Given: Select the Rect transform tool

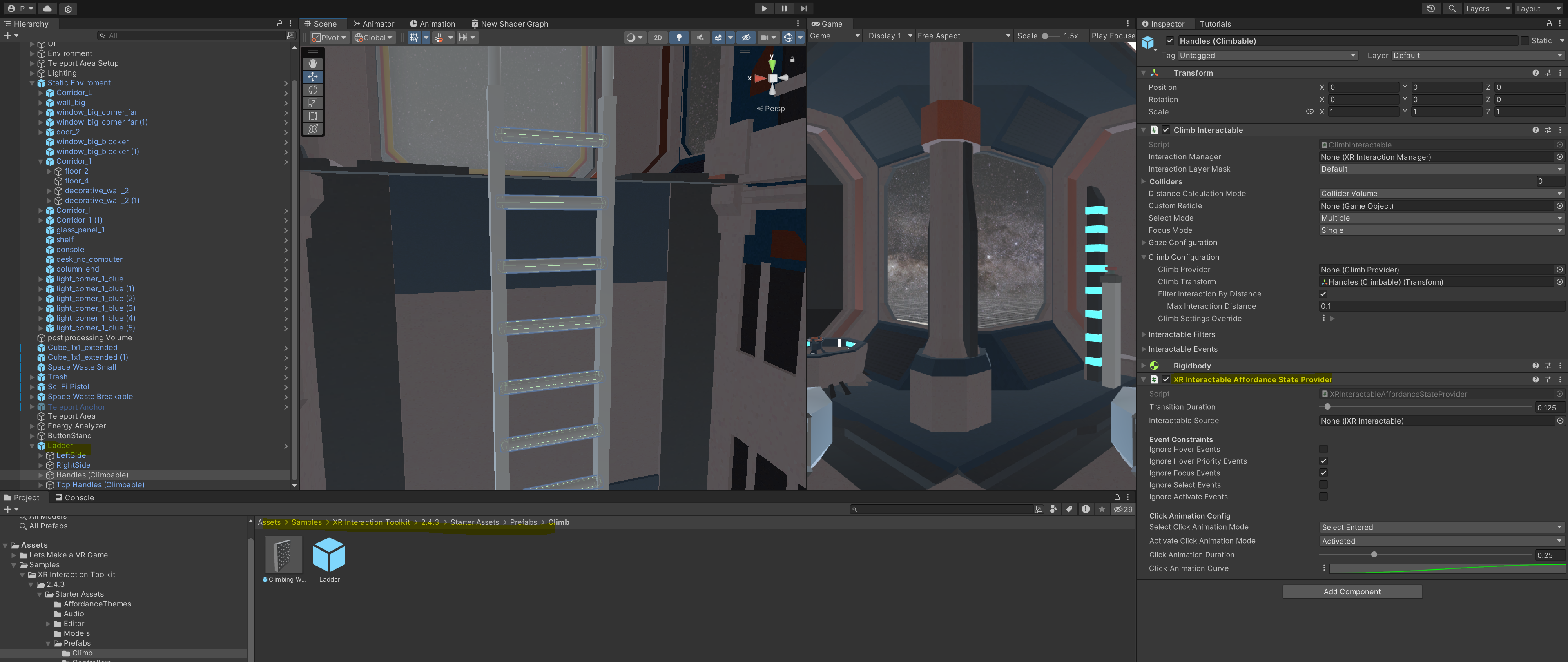Looking at the screenshot, I should click(x=313, y=116).
